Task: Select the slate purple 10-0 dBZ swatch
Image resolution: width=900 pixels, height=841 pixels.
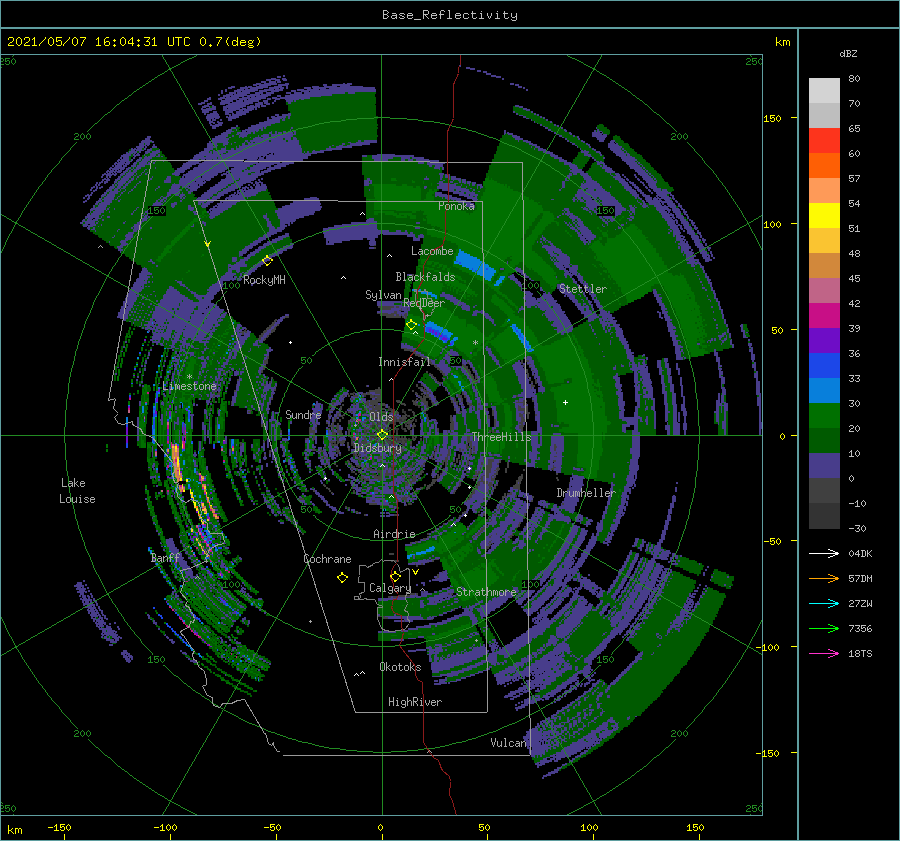Action: pyautogui.click(x=824, y=466)
